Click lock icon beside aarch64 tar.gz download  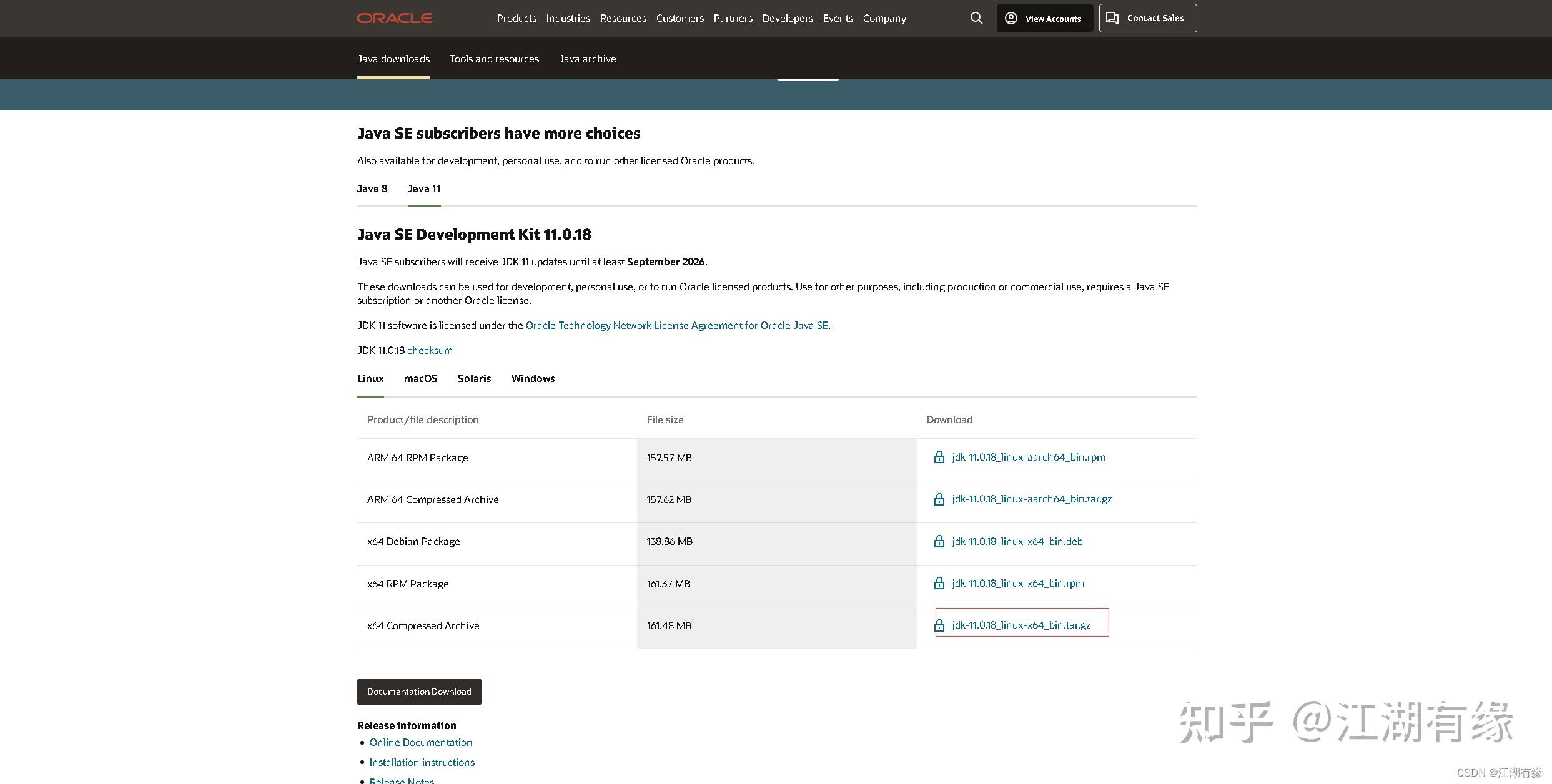(939, 499)
